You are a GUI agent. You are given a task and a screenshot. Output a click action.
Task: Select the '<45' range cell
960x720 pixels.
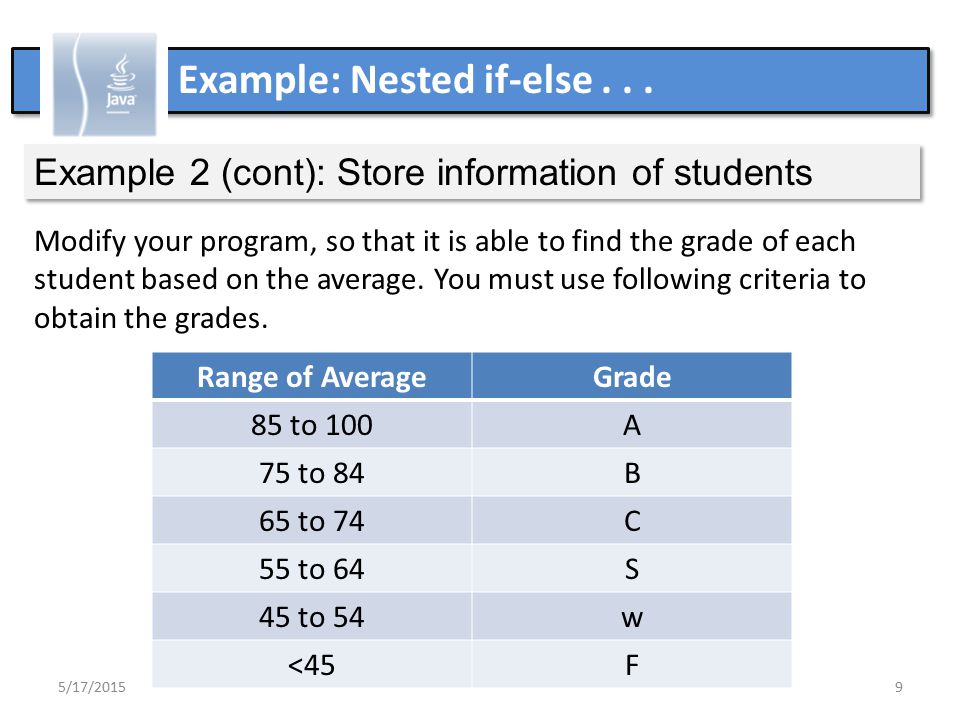(312, 664)
